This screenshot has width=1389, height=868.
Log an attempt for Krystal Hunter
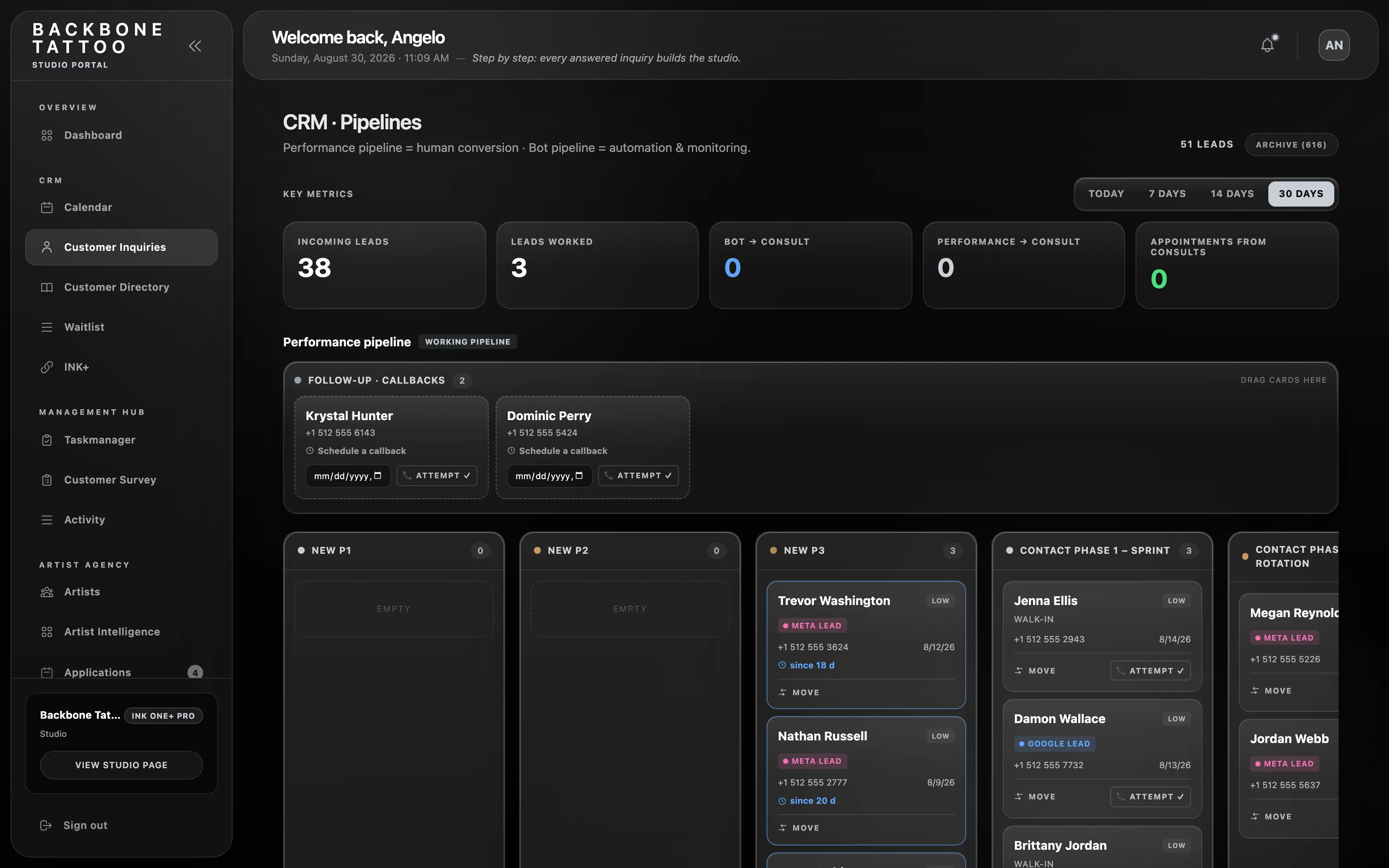(x=437, y=476)
